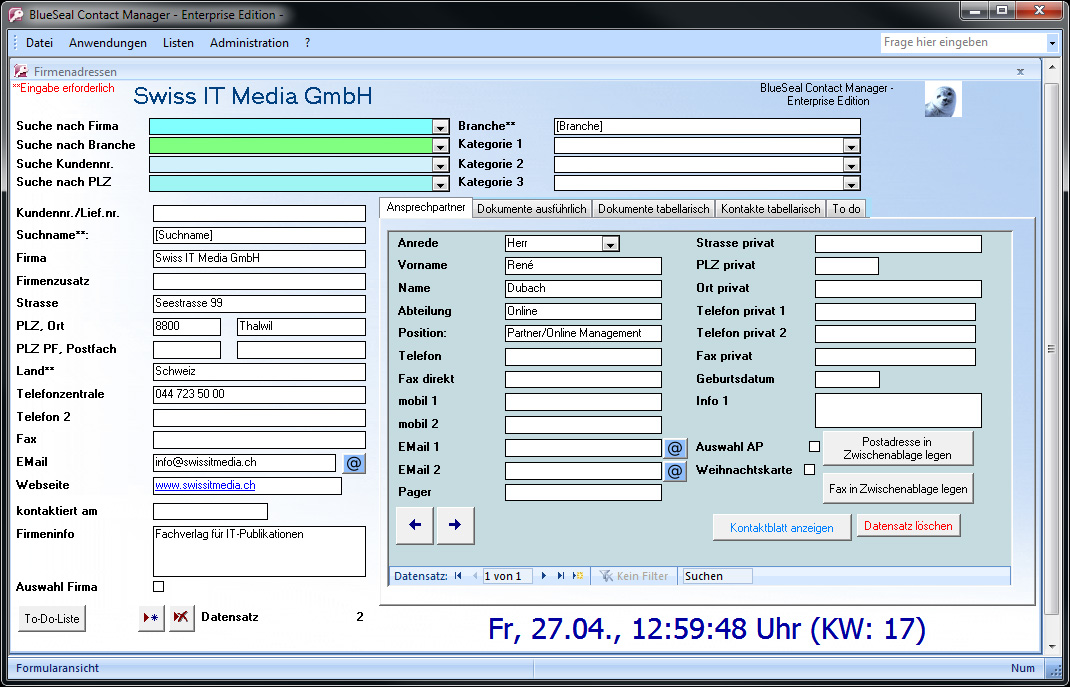
Task: Open the Suche nach Branche dropdown
Action: pos(441,146)
